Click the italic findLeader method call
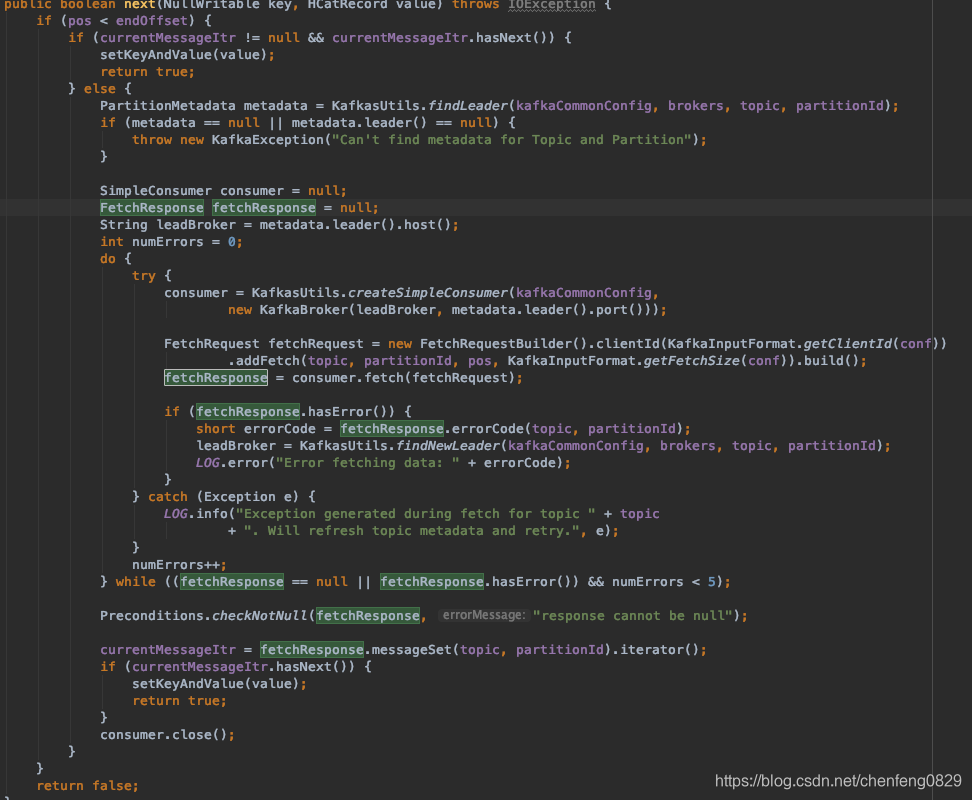 click(x=467, y=105)
